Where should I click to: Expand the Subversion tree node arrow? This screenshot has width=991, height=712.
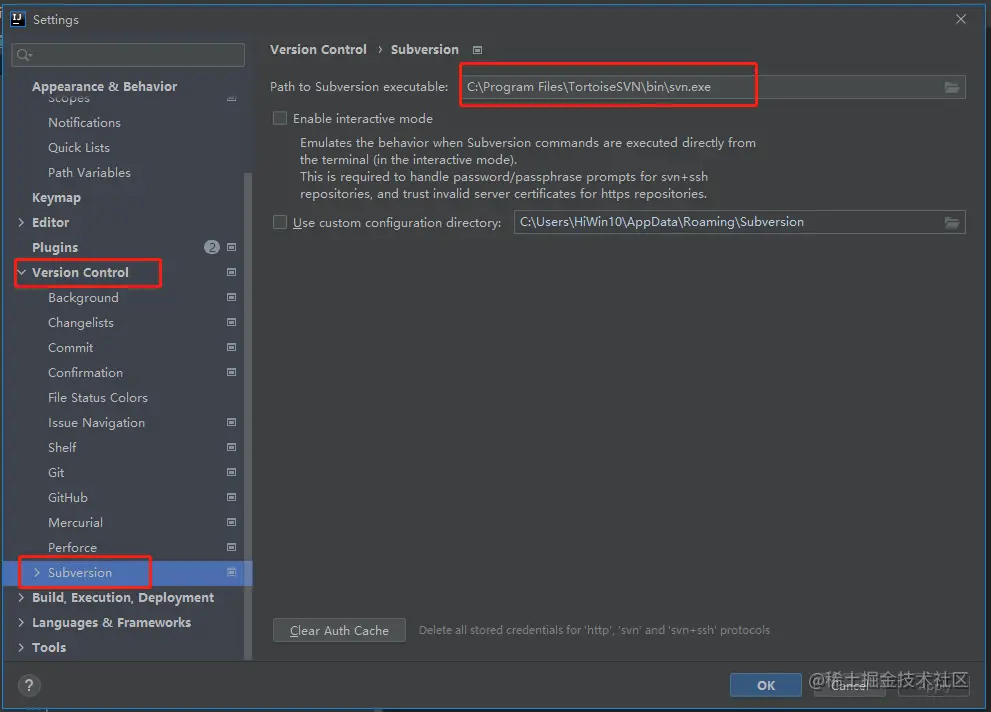pyautogui.click(x=37, y=572)
